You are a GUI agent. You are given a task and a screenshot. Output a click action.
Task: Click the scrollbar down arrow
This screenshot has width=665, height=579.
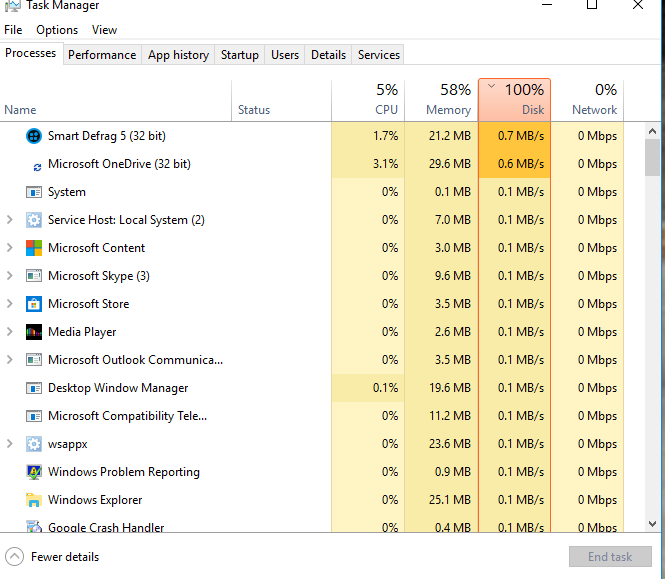652,524
